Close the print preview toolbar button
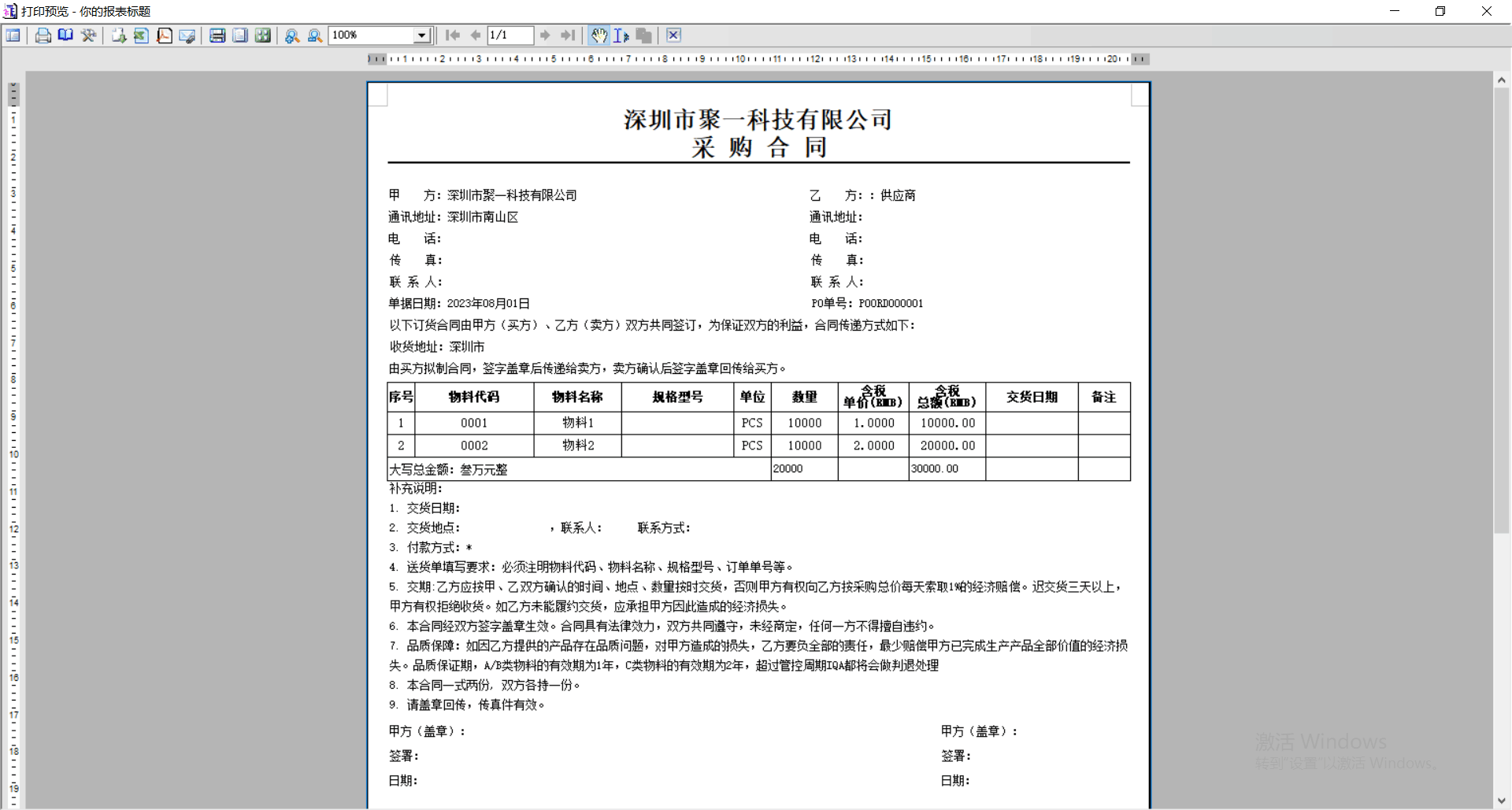The image size is (1512, 810). 673,35
